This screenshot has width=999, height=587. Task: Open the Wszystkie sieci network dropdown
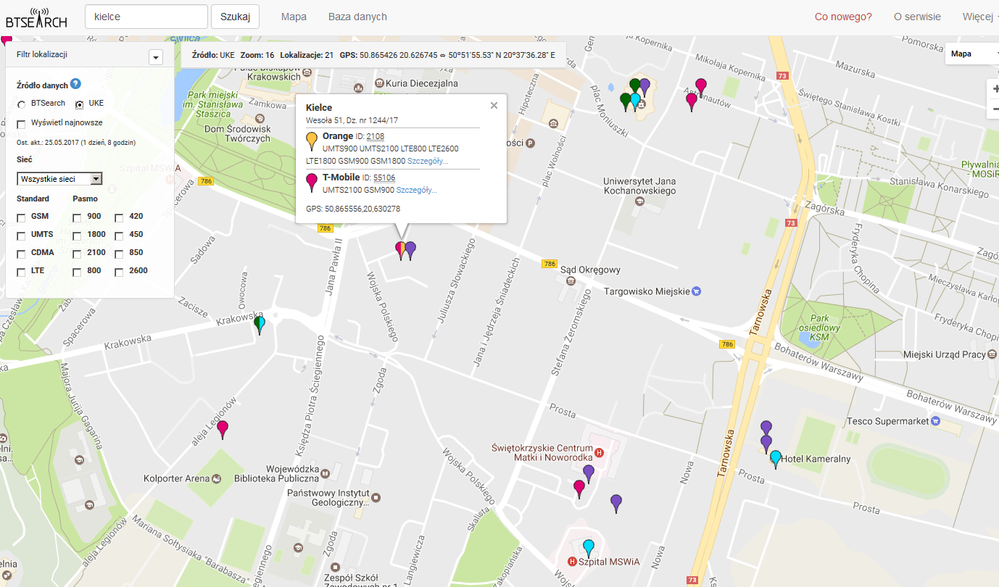click(x=60, y=179)
